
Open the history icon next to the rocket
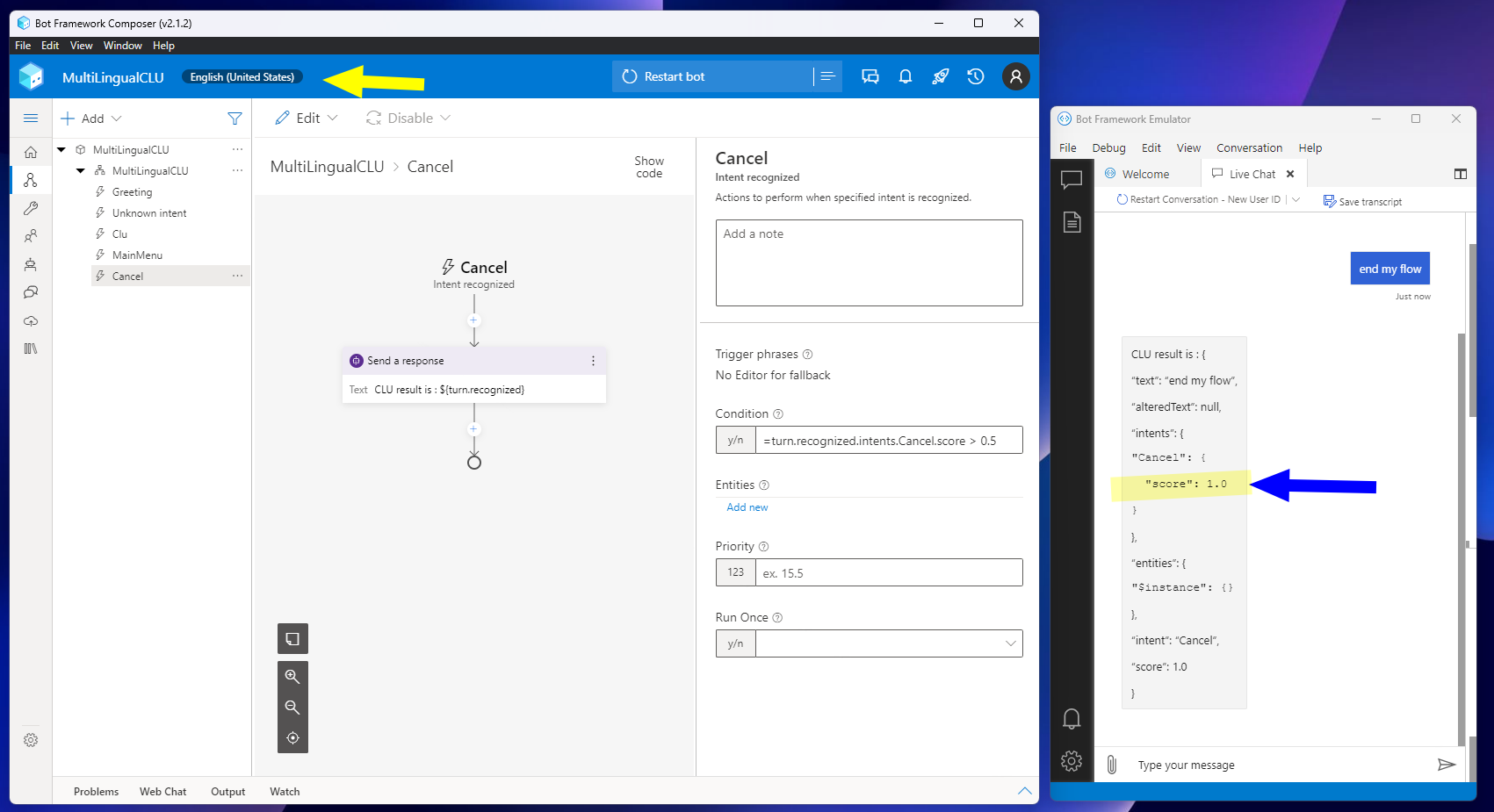pyautogui.click(x=976, y=76)
